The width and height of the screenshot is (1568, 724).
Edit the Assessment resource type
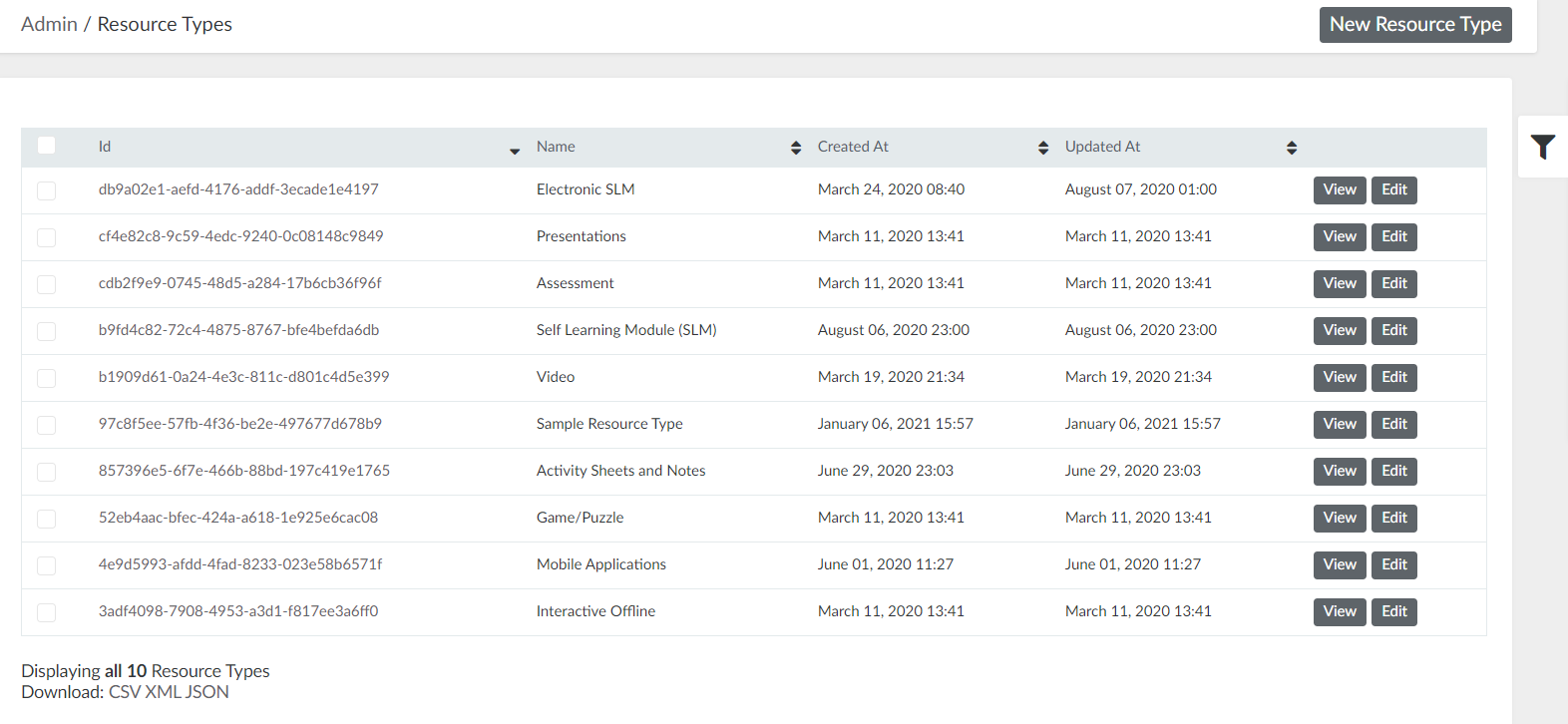click(1394, 283)
